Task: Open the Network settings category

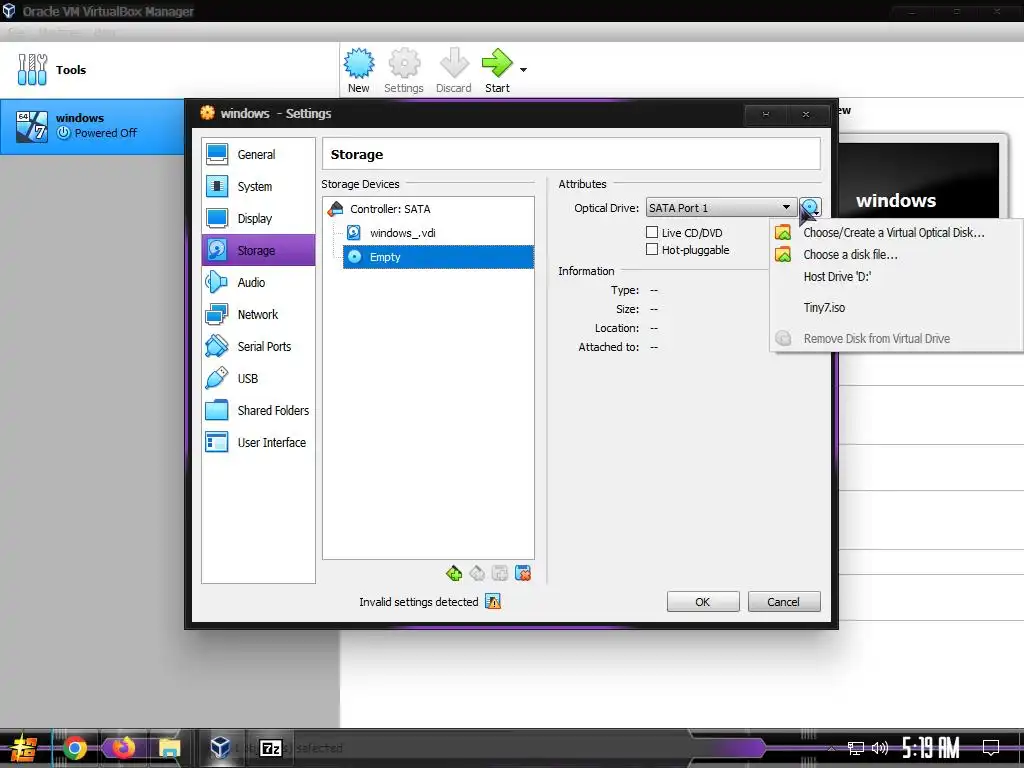Action: click(x=258, y=314)
